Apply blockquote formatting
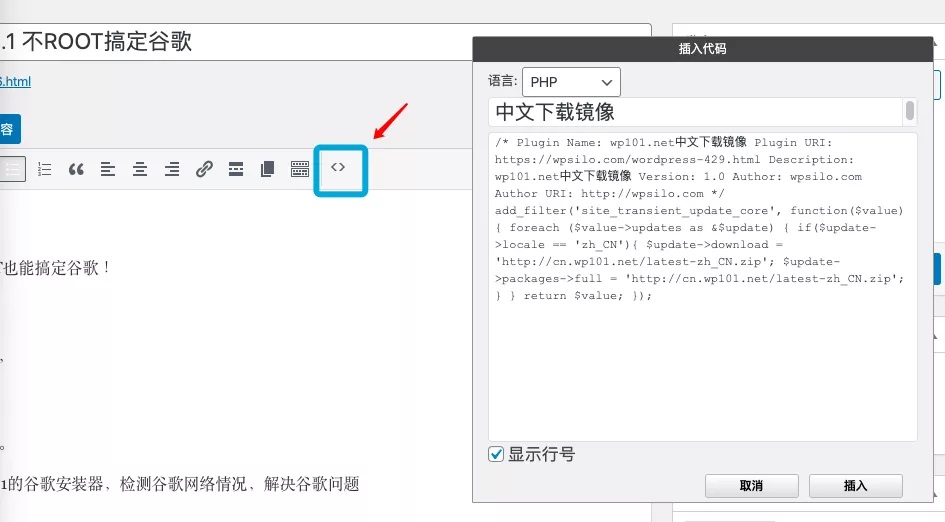Image resolution: width=945 pixels, height=522 pixels. pyautogui.click(x=76, y=169)
